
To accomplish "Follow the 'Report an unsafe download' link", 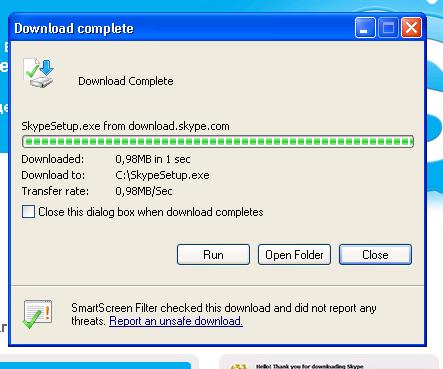I will point(176,321).
